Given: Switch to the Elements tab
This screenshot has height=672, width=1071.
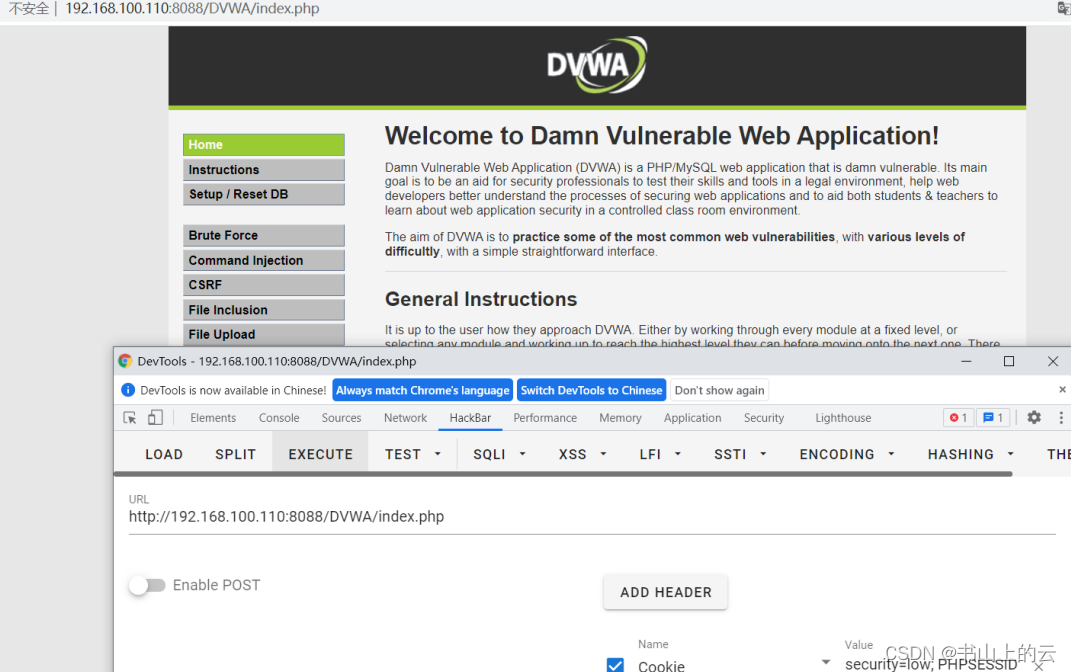Looking at the screenshot, I should 213,417.
